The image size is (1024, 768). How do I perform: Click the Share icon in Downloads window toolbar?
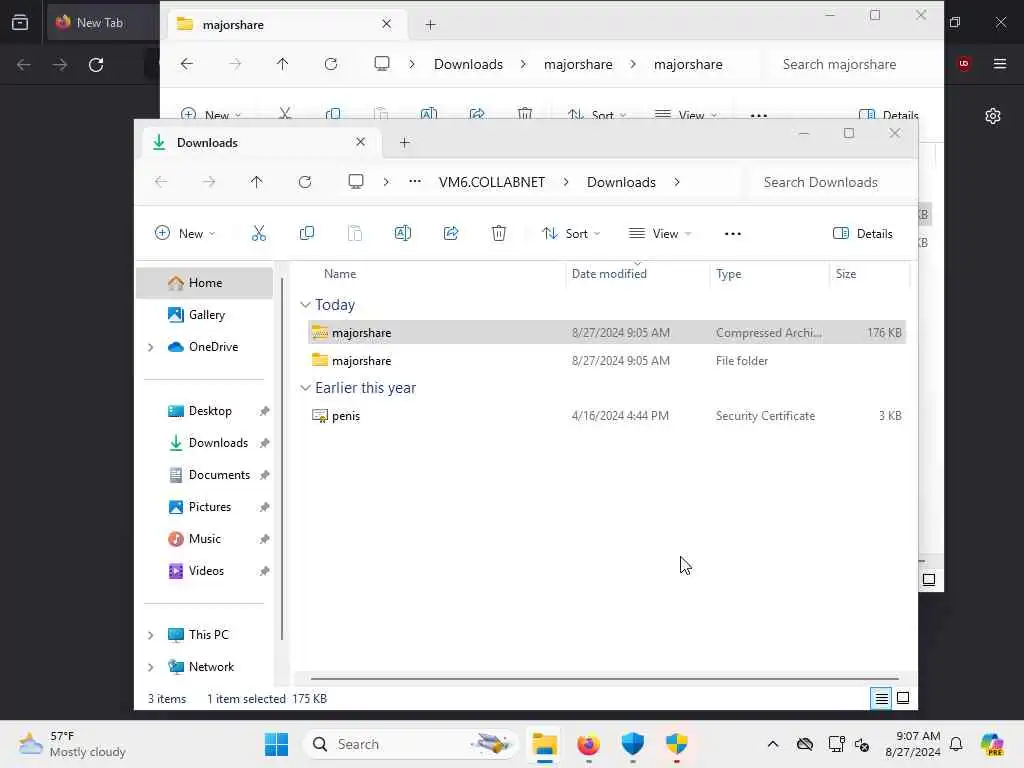point(451,233)
